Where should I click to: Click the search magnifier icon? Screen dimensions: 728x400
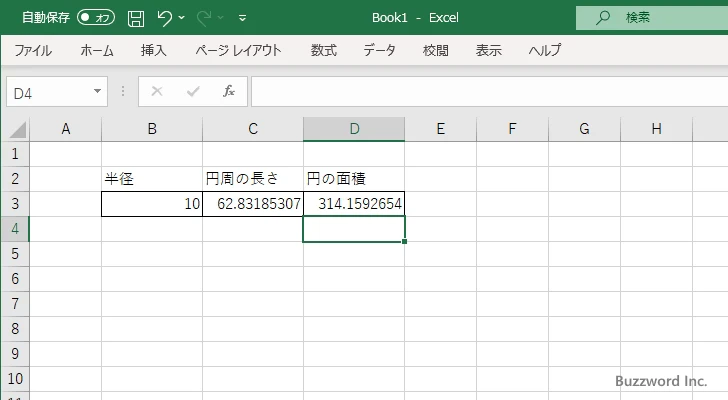click(x=603, y=18)
